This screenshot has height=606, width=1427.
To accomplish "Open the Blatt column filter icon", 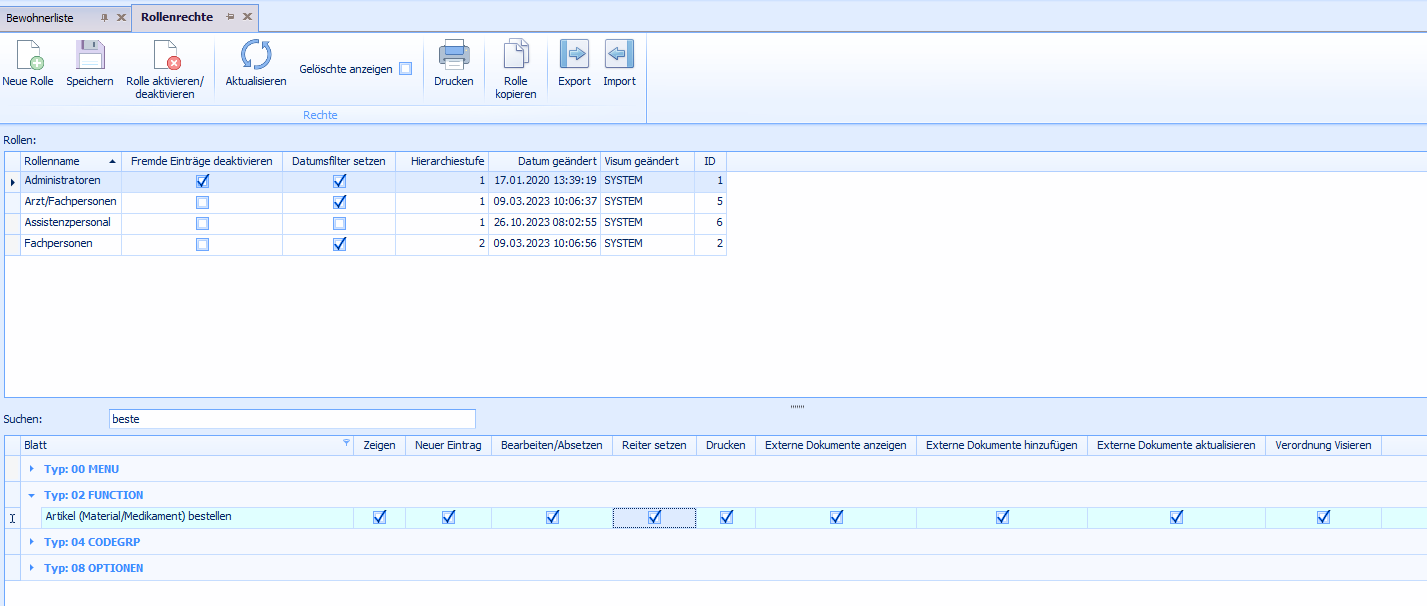I will [x=346, y=443].
